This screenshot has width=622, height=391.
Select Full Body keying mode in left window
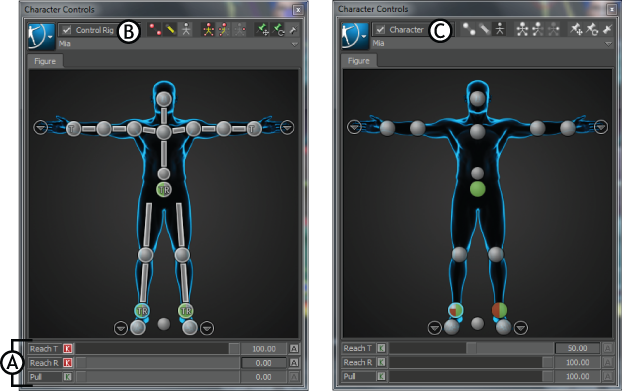pyautogui.click(x=208, y=30)
